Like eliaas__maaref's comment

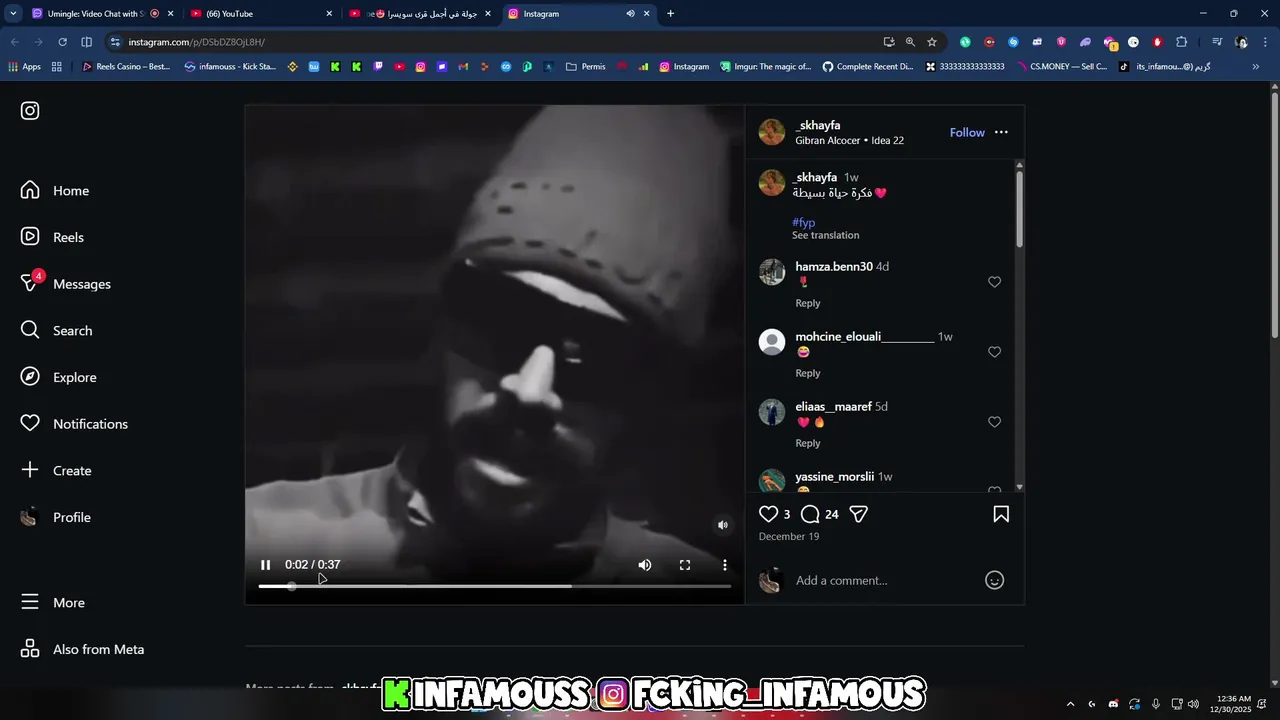click(x=994, y=422)
